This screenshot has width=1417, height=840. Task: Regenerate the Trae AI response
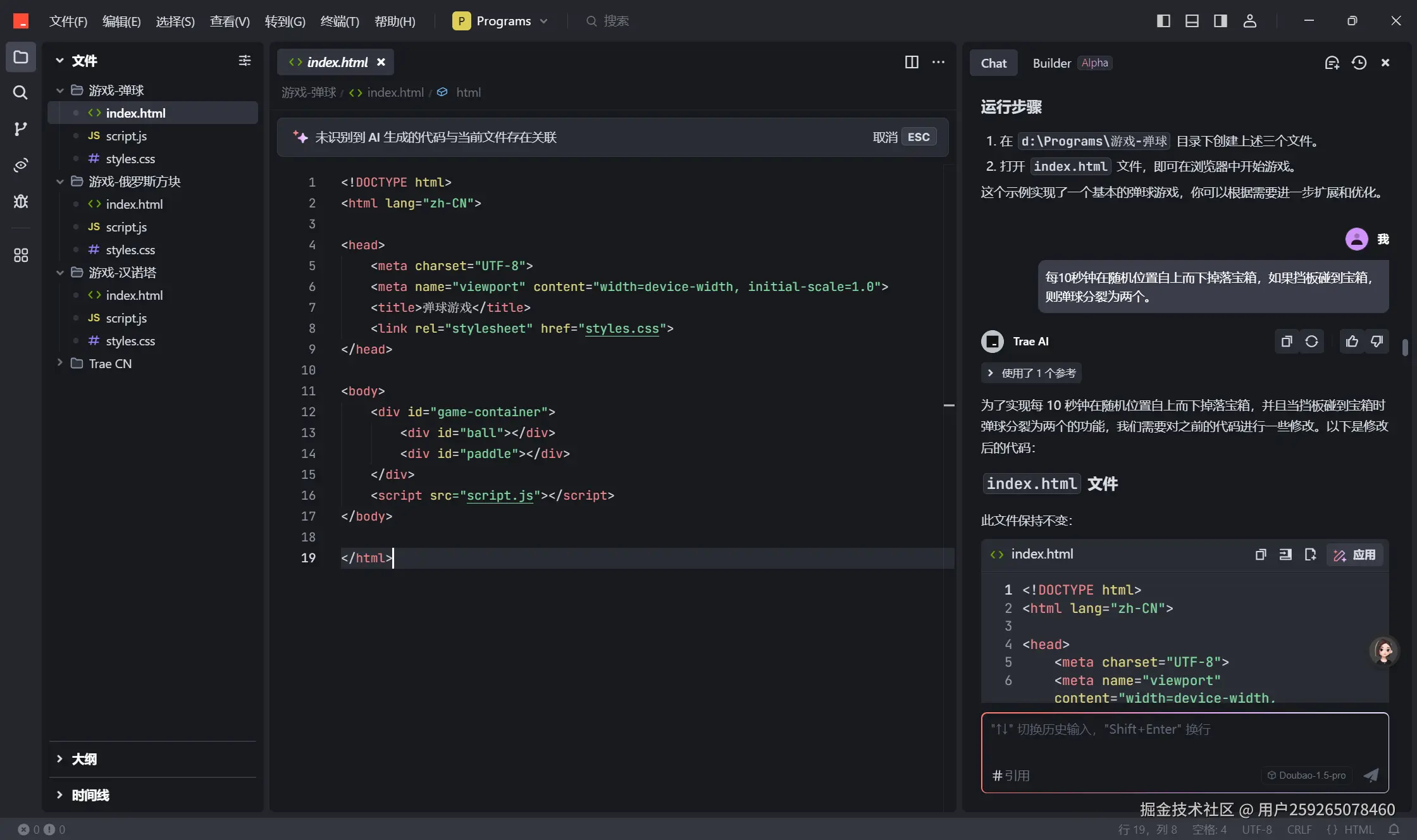pos(1311,342)
